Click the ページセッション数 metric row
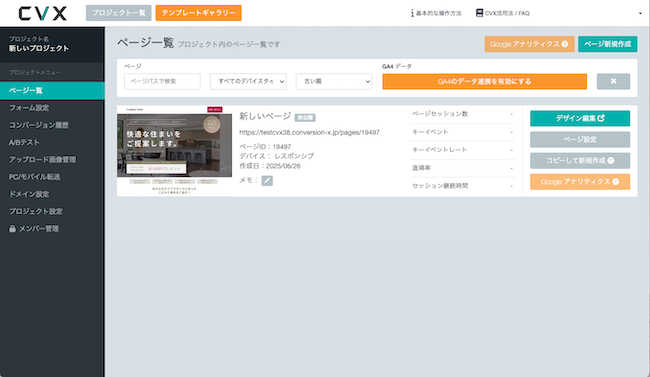Screen dimensions: 650x377 (x=462, y=114)
